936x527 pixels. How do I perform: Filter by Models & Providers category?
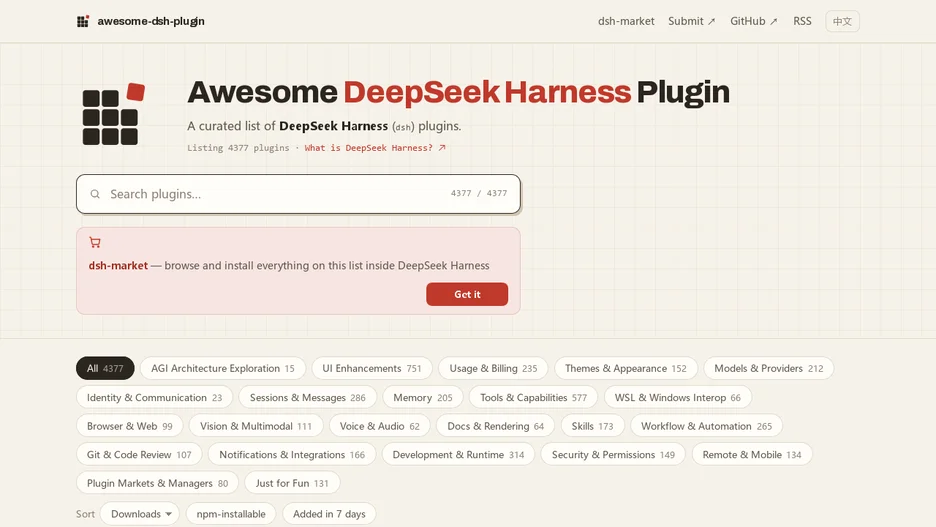tap(769, 368)
